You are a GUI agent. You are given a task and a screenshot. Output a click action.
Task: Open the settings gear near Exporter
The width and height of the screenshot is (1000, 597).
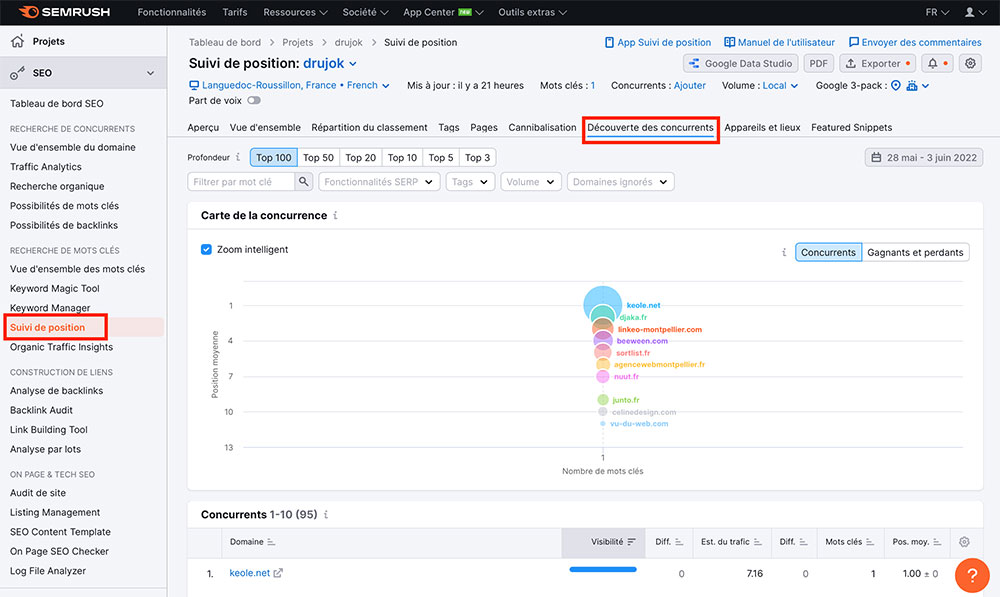pos(970,63)
